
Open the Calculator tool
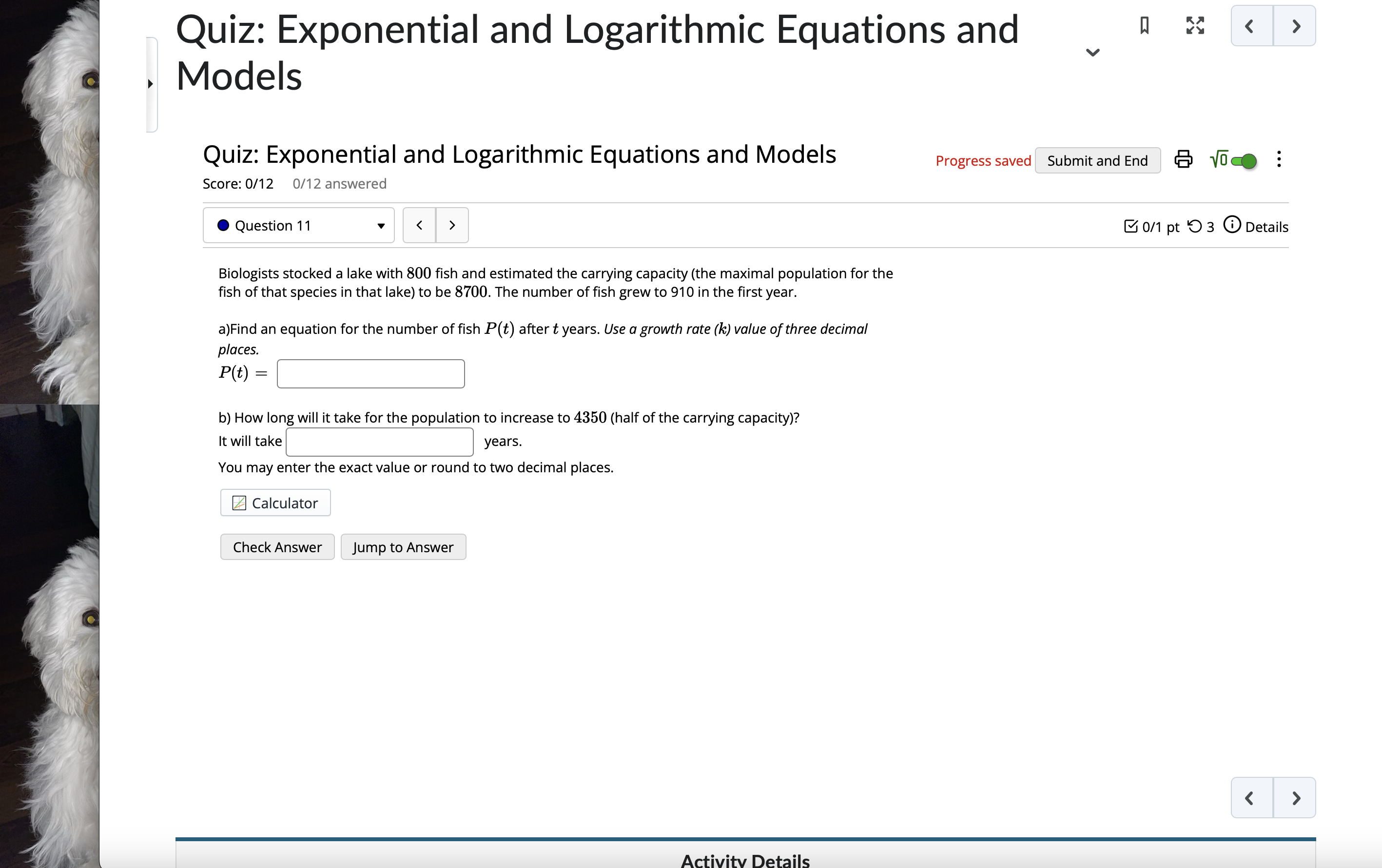tap(275, 503)
